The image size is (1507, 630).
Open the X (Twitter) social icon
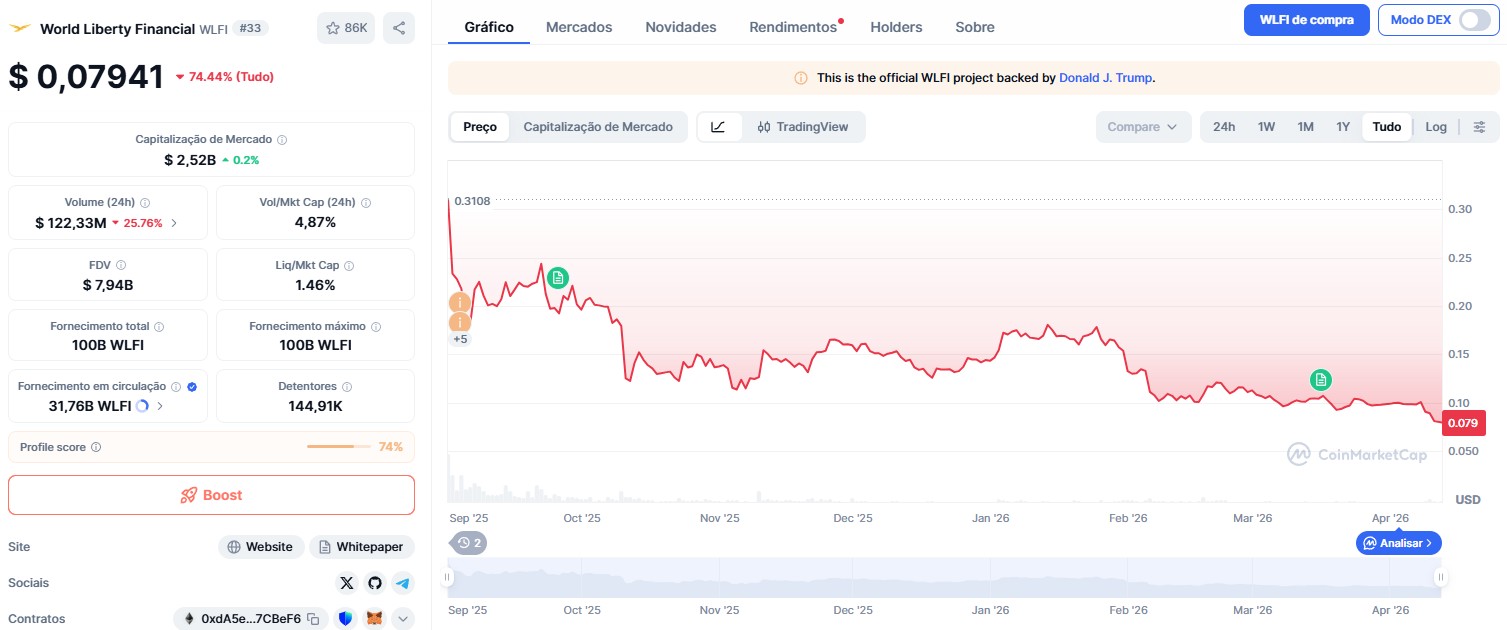[347, 583]
